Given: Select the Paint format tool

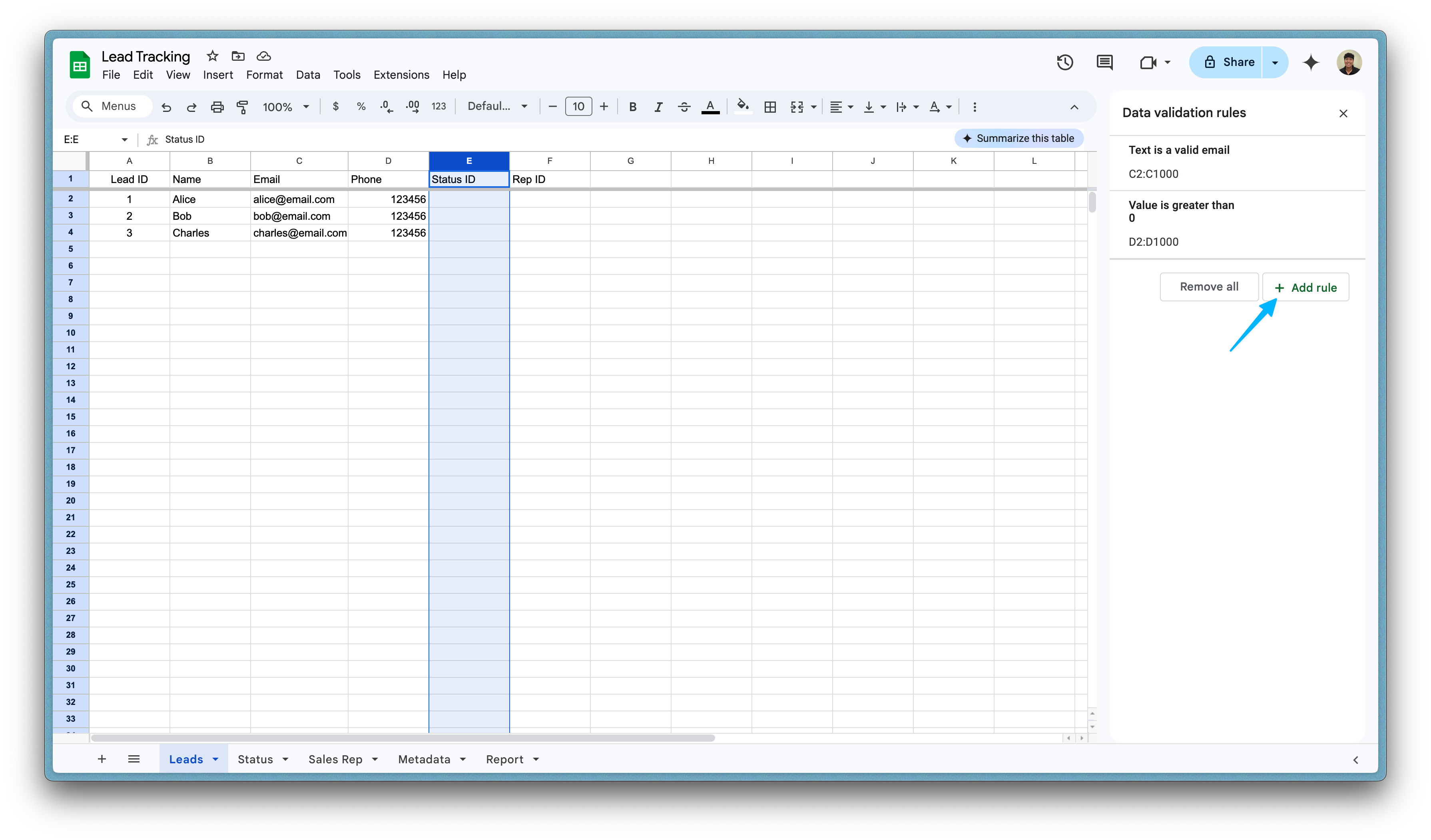Looking at the screenshot, I should (243, 107).
